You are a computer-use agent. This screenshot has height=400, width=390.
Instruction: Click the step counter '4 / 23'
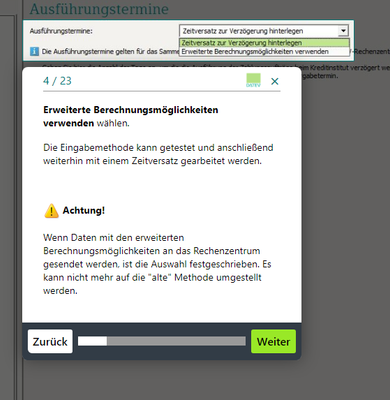[57, 81]
